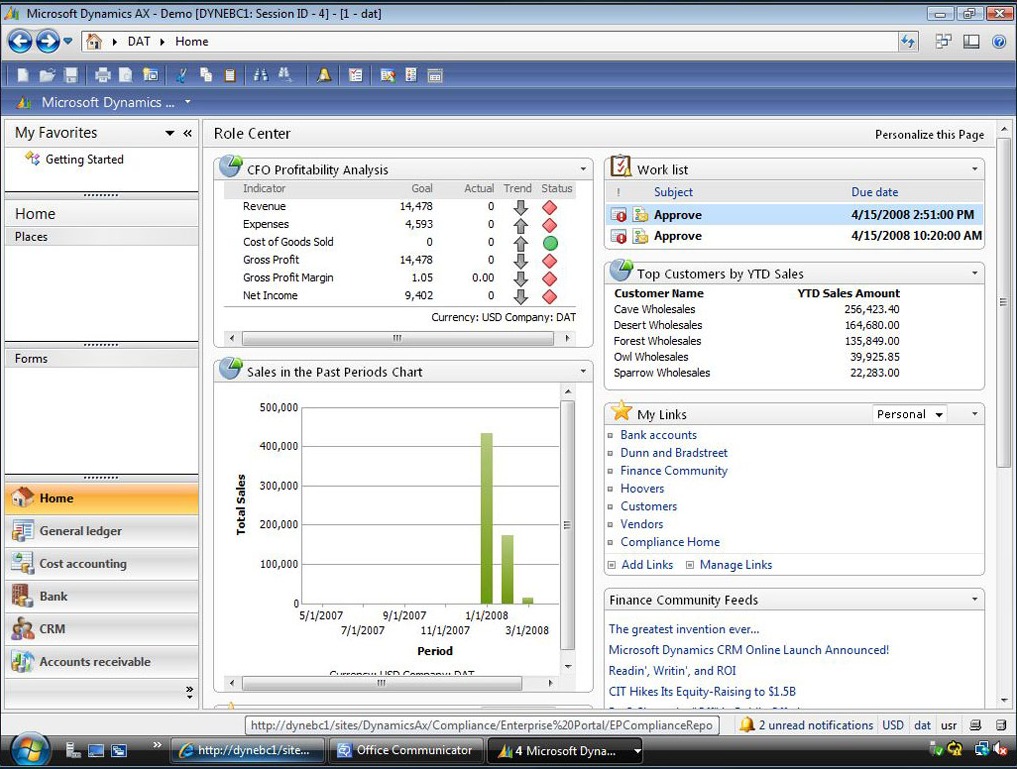Open the Microsoft Dynamics menu dropdown arrow
The width and height of the screenshot is (1017, 769).
[x=187, y=102]
